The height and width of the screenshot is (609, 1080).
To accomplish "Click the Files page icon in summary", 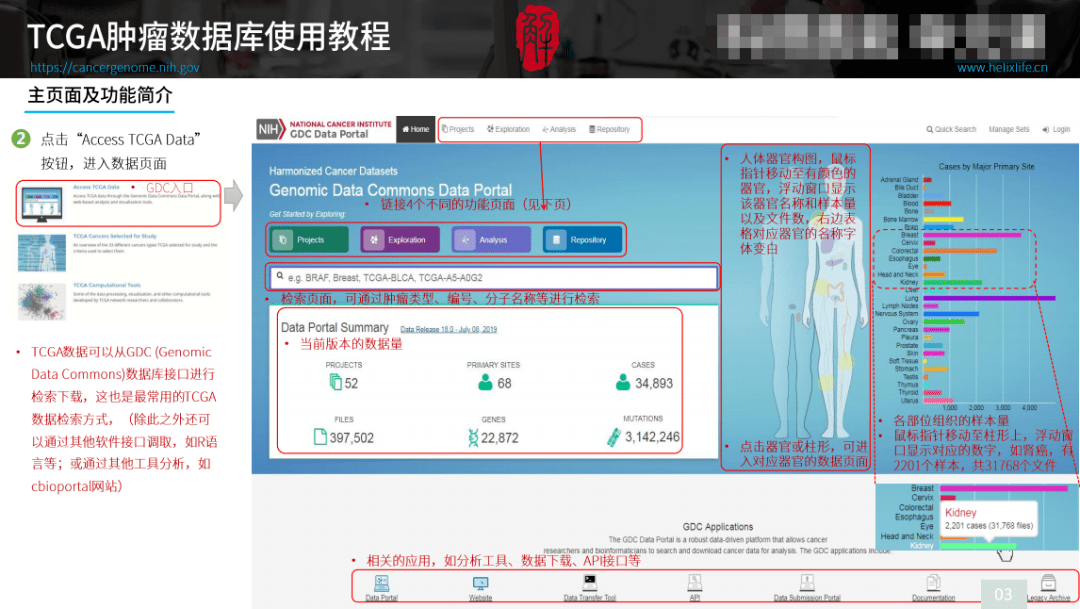I will tap(320, 437).
